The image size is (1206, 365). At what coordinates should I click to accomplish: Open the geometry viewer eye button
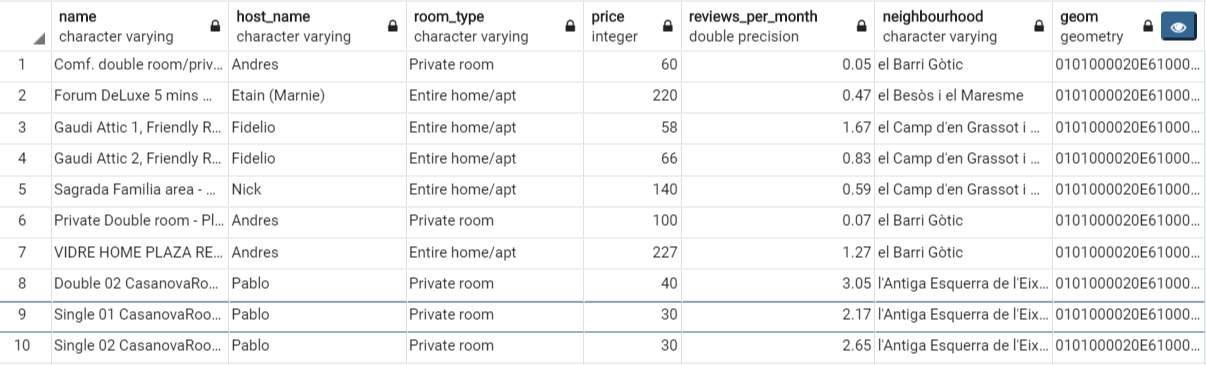click(1178, 27)
